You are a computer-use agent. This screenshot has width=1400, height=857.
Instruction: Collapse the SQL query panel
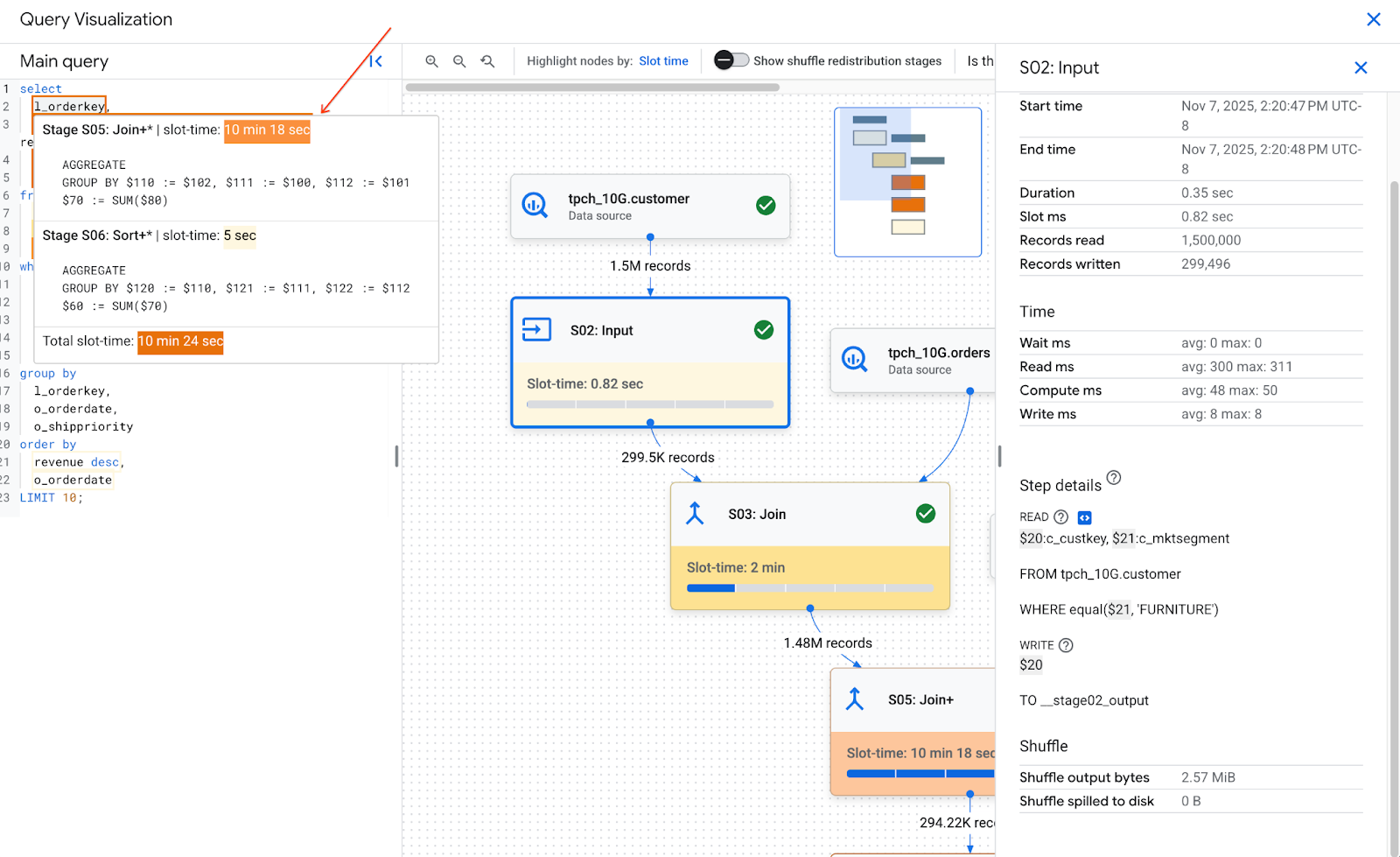tap(376, 60)
